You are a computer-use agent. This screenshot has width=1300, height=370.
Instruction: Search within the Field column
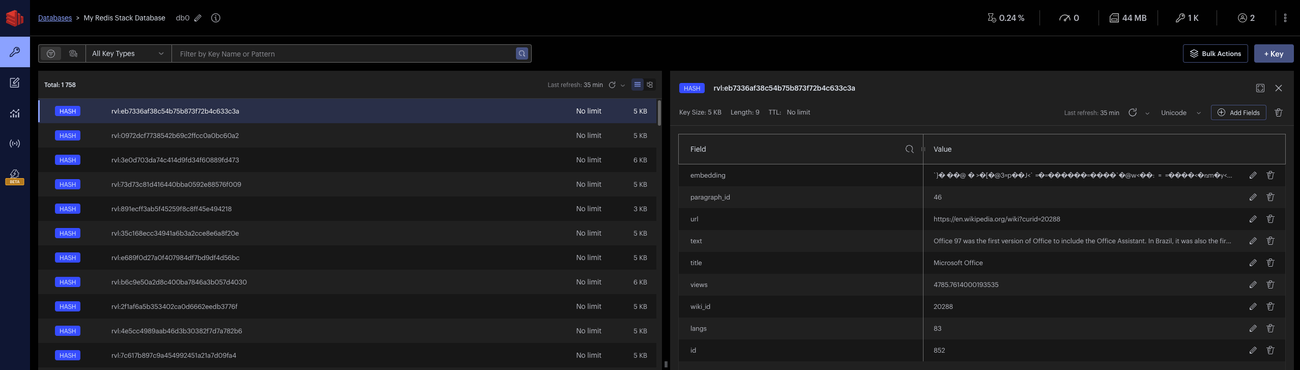pyautogui.click(x=909, y=149)
